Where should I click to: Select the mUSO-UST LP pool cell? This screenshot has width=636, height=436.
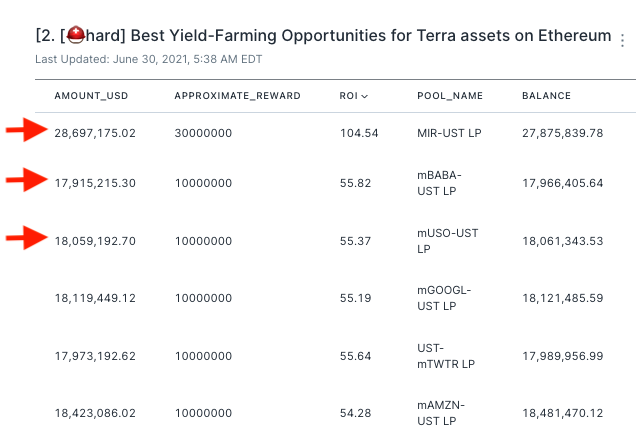(x=447, y=240)
